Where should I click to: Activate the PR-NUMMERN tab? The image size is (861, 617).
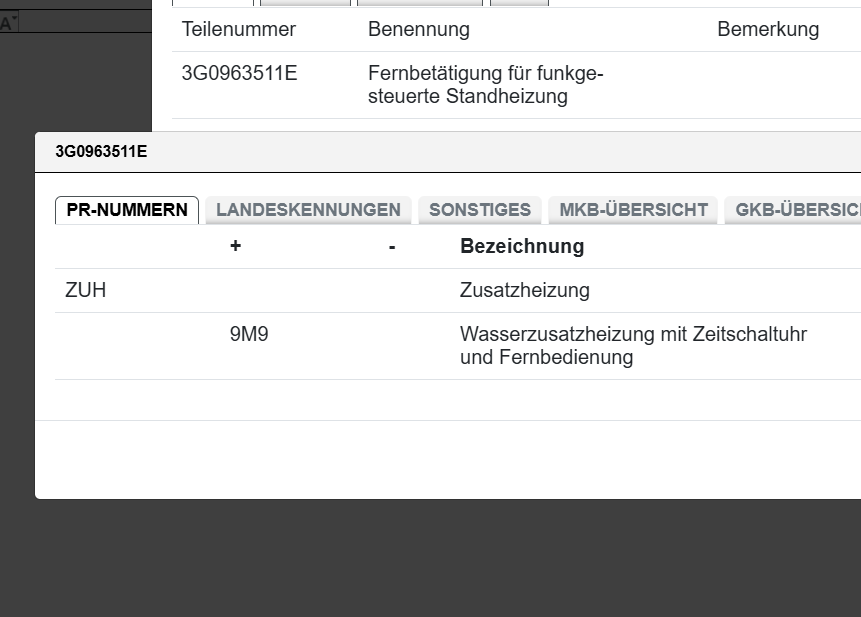tap(127, 210)
